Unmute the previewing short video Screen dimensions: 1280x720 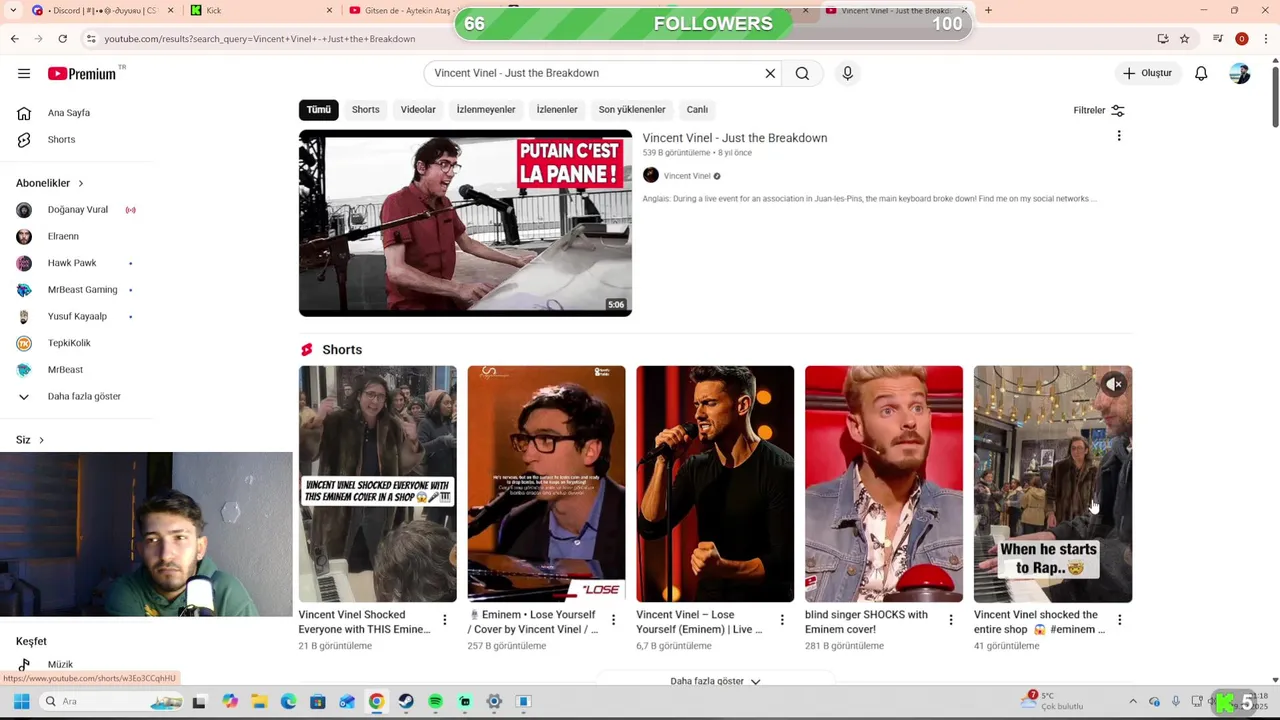[x=1114, y=384]
